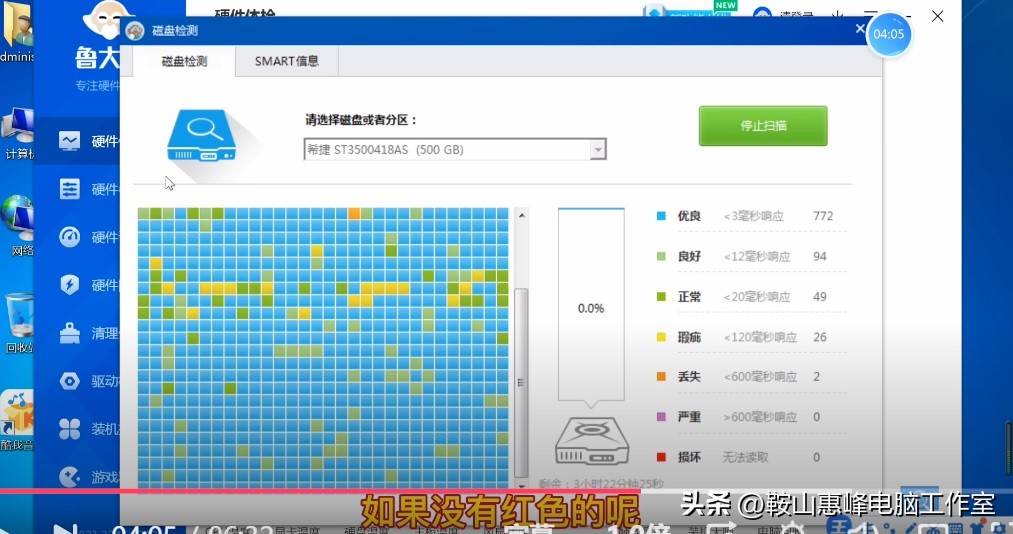Click the orange block in the top row
Viewport: 1013px width, 534px height.
[354, 213]
